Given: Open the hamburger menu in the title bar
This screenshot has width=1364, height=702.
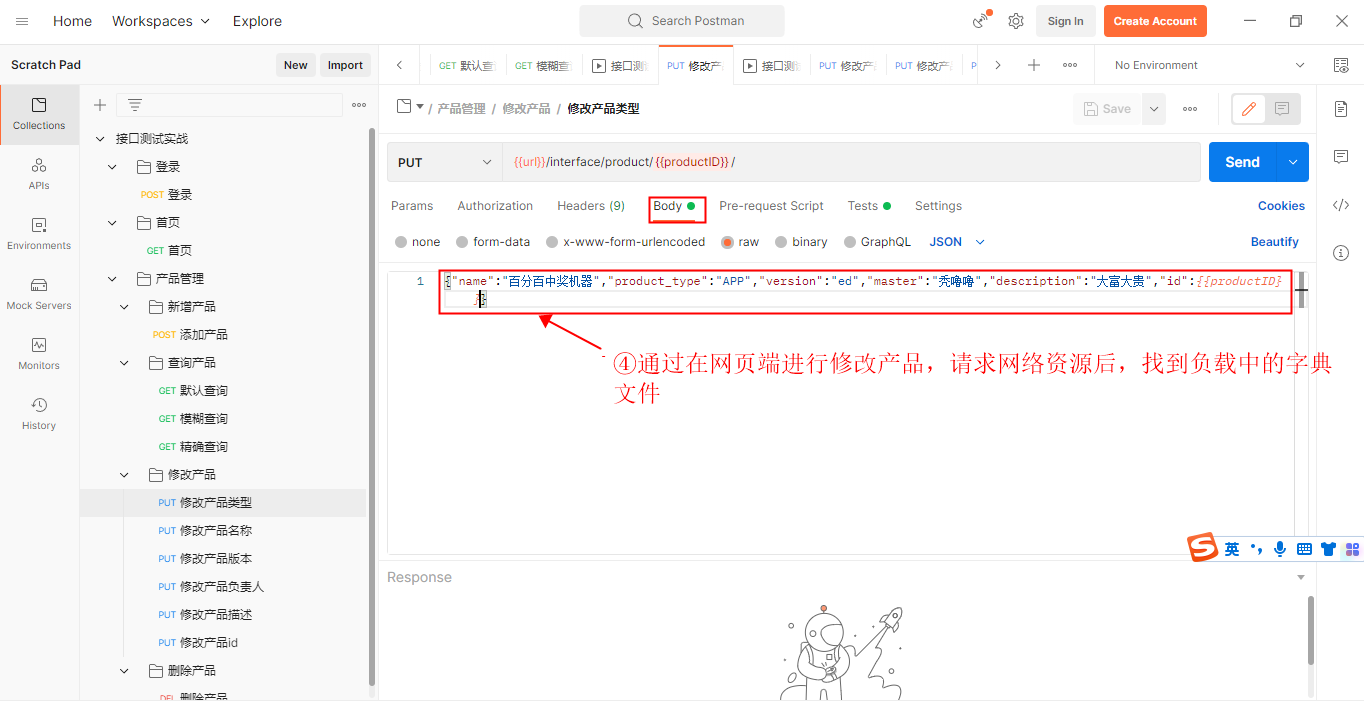Looking at the screenshot, I should click(x=22, y=21).
